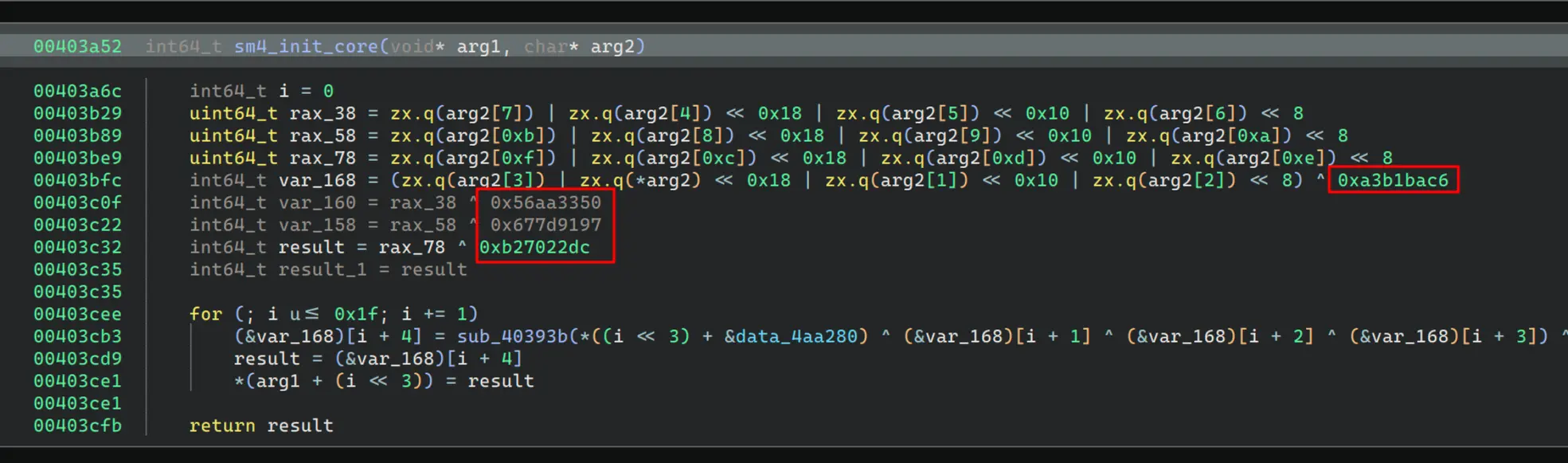Screen dimensions: 1568x463
Task: Select the 0xa3b1bac6 constant
Action: (x=1393, y=180)
